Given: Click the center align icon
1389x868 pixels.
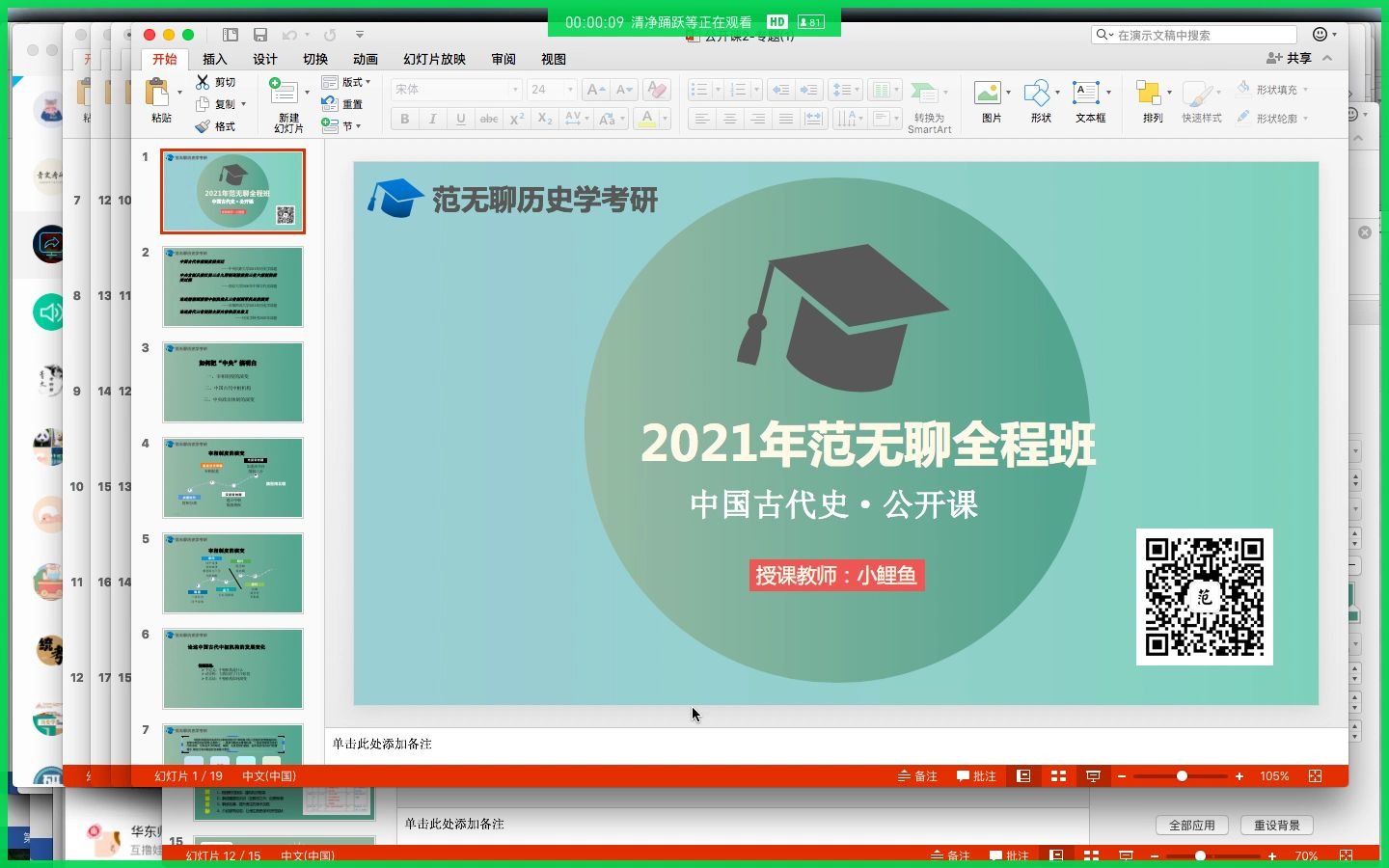Looking at the screenshot, I should (x=730, y=119).
